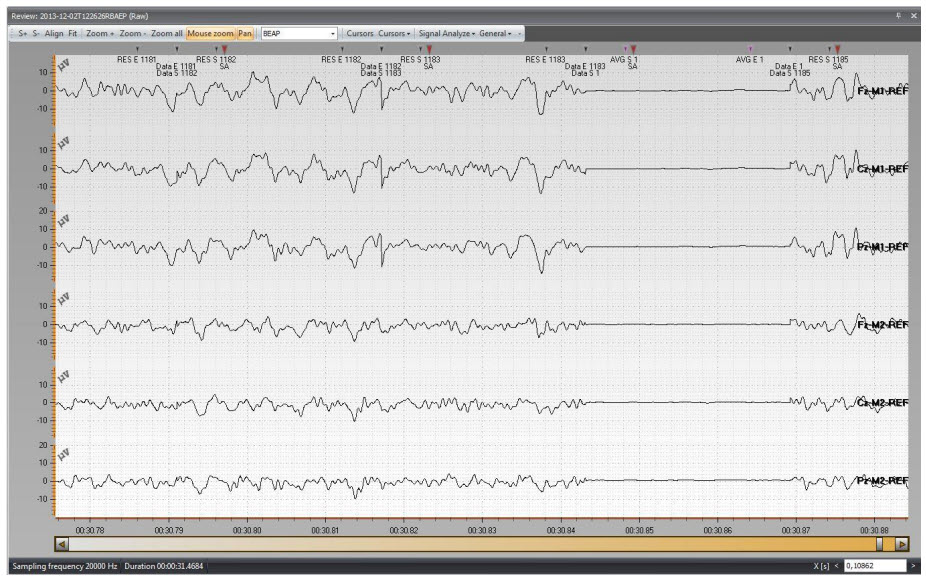Close the Review panel

[914, 16]
